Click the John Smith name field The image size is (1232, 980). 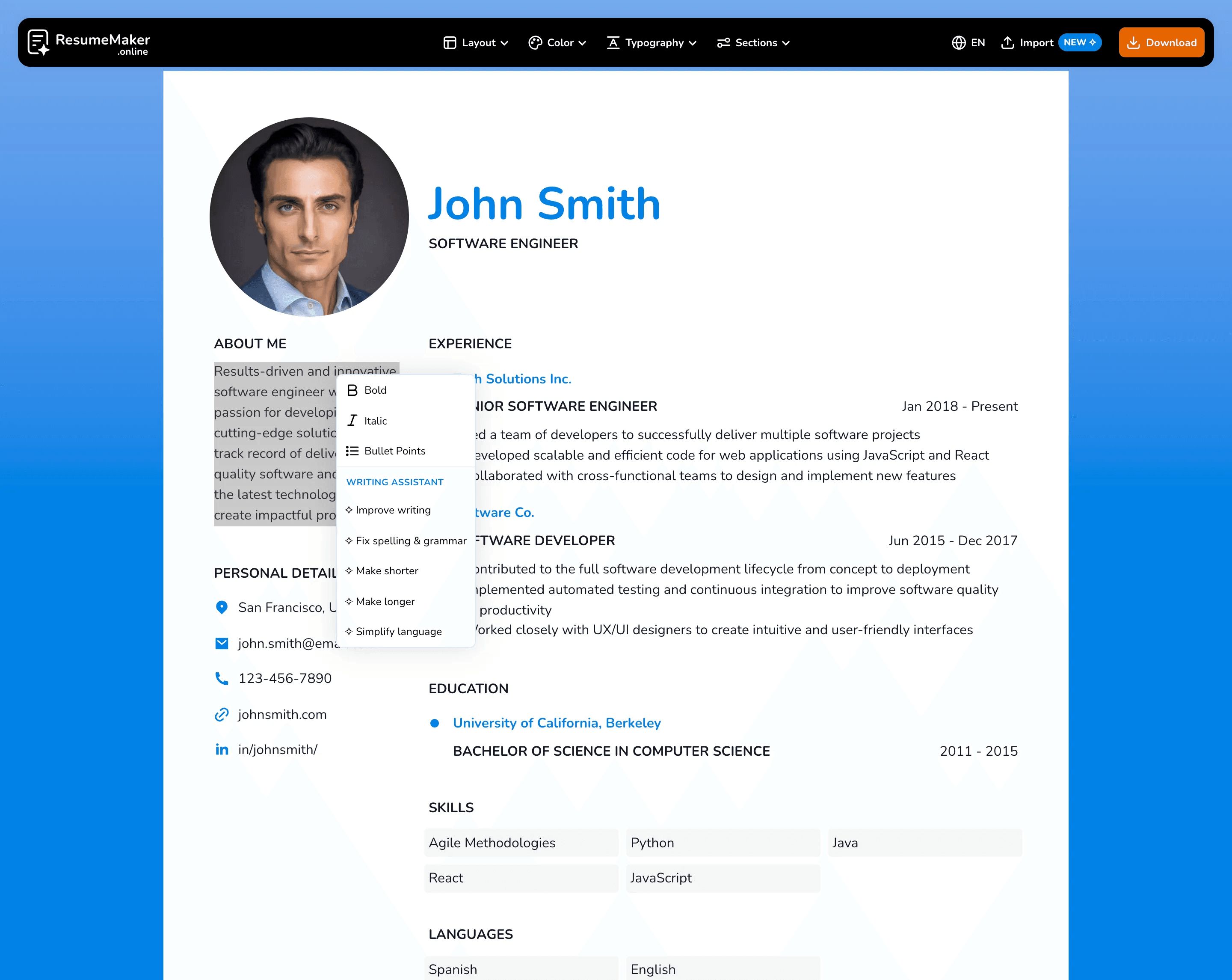coord(543,204)
